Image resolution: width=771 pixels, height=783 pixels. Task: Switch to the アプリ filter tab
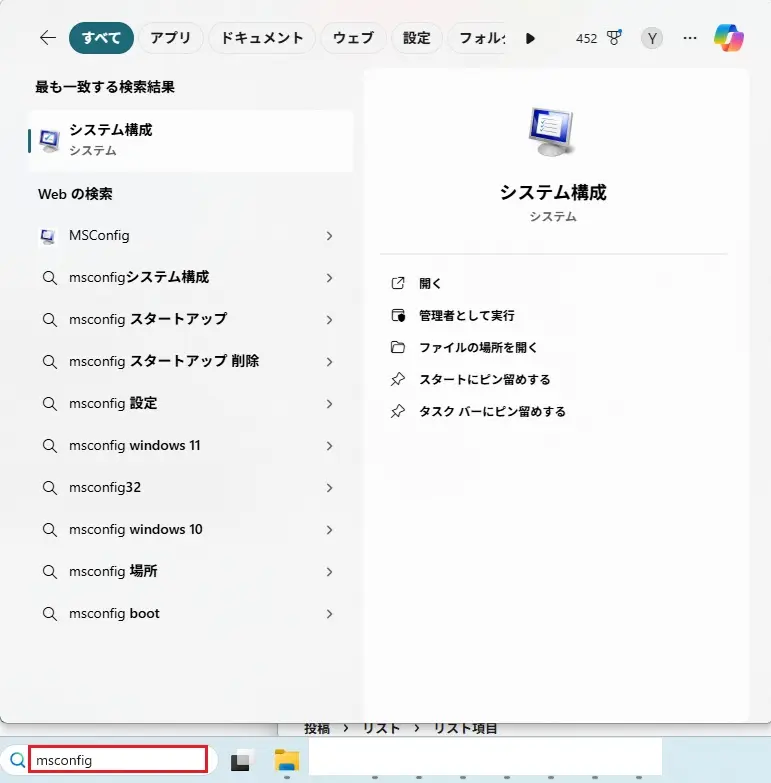(x=170, y=38)
